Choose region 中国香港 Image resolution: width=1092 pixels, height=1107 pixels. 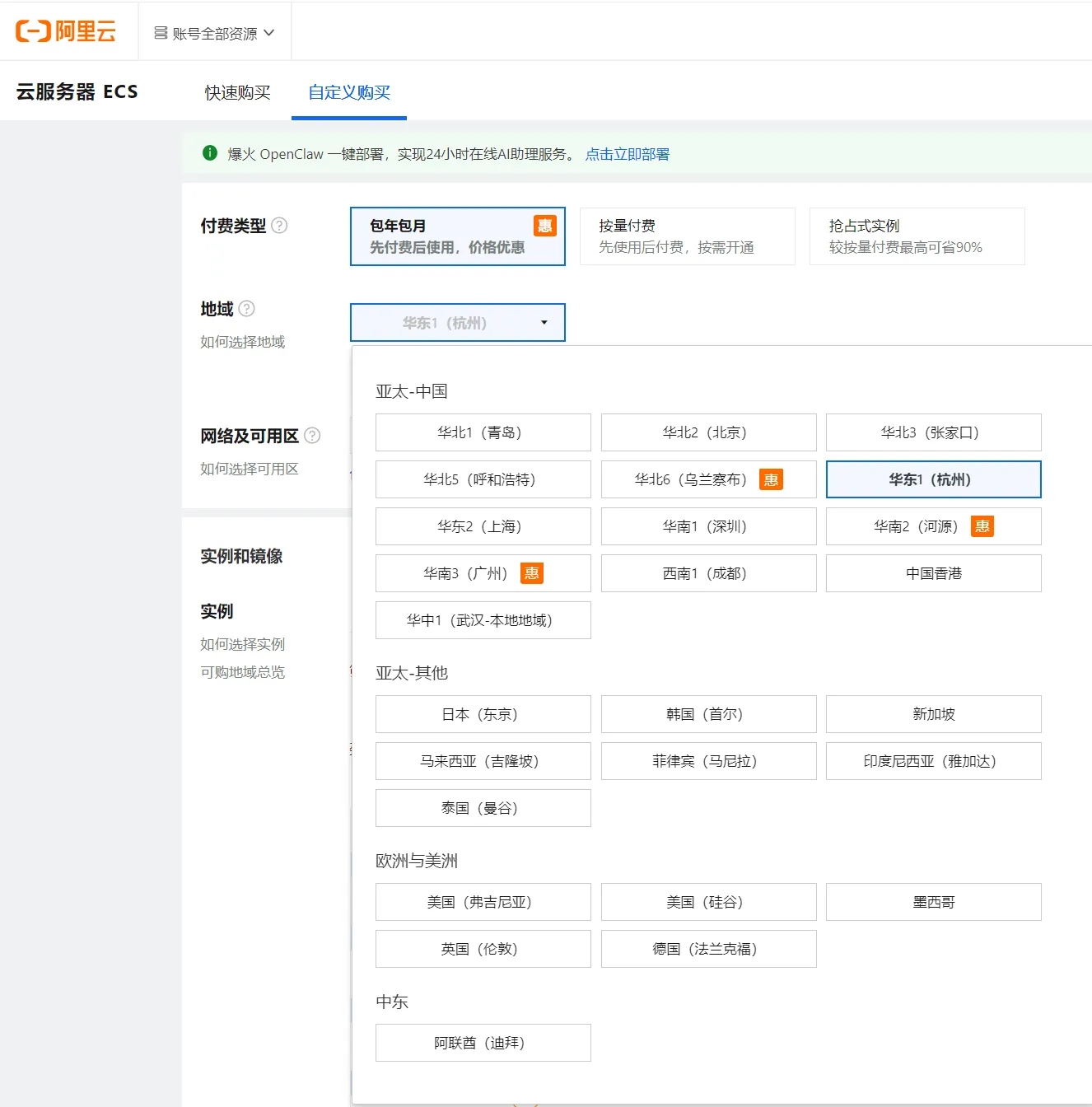click(x=934, y=573)
